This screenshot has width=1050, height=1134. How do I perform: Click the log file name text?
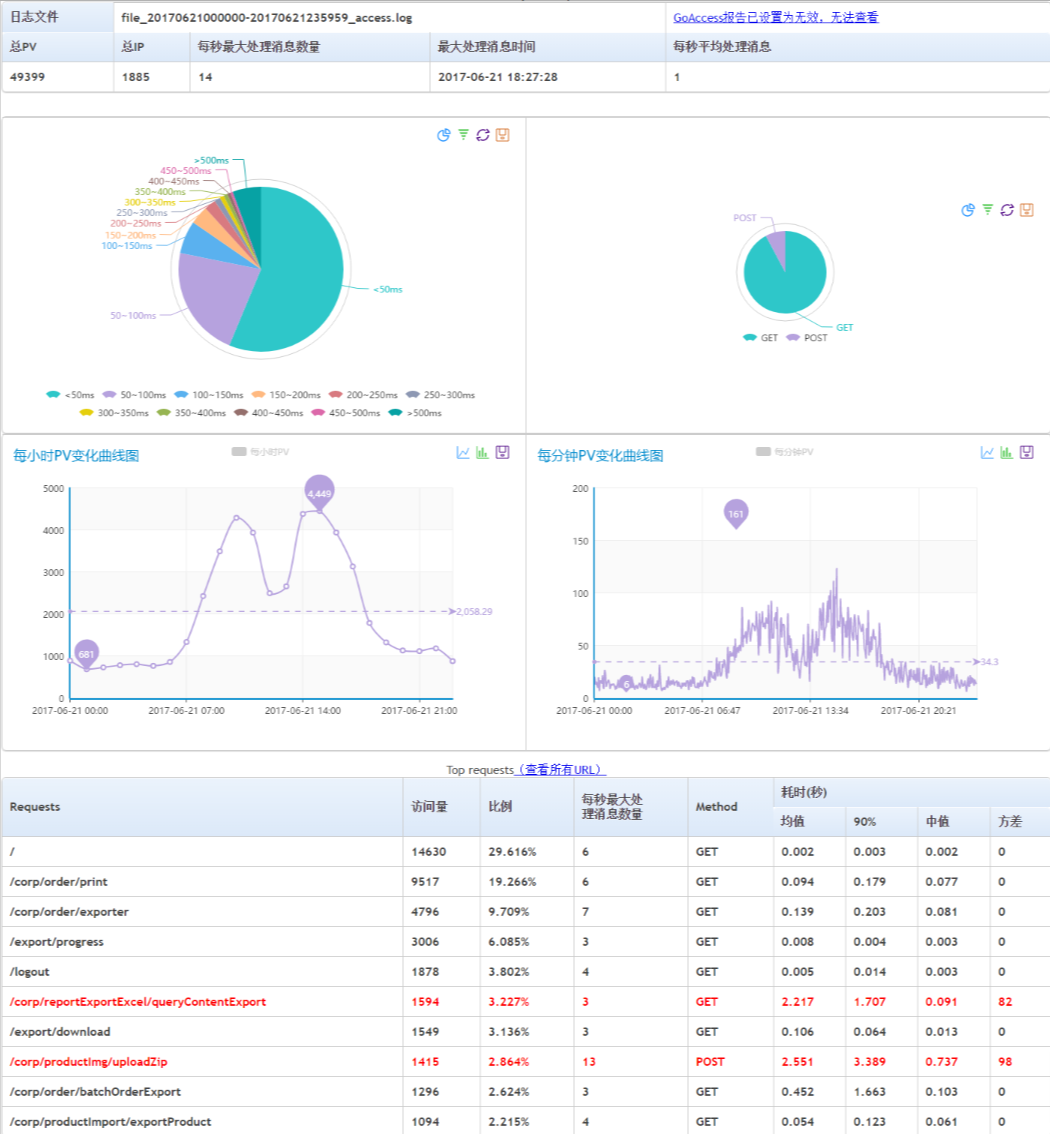tap(267, 18)
